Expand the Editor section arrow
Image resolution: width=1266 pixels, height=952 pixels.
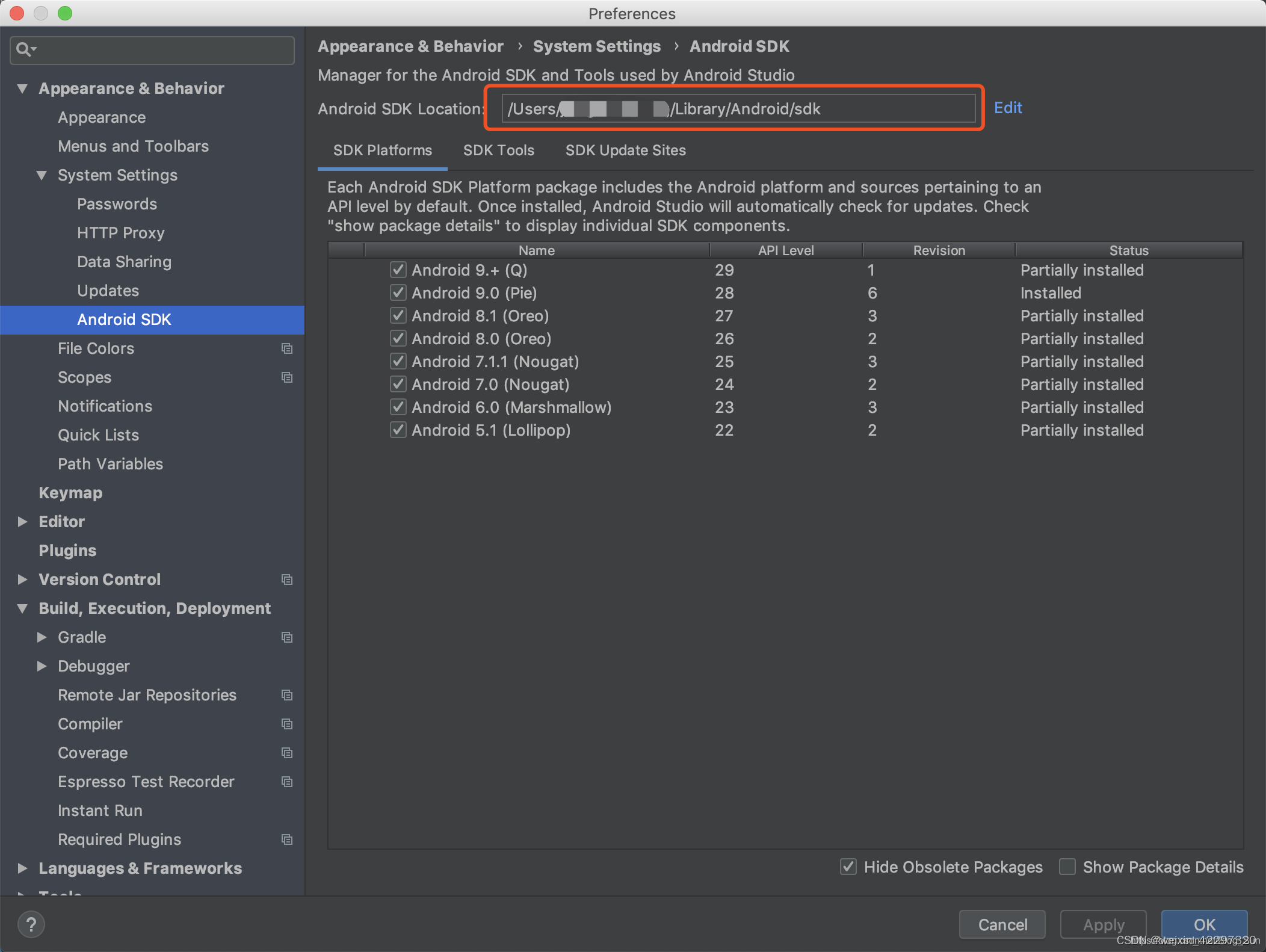pos(22,522)
